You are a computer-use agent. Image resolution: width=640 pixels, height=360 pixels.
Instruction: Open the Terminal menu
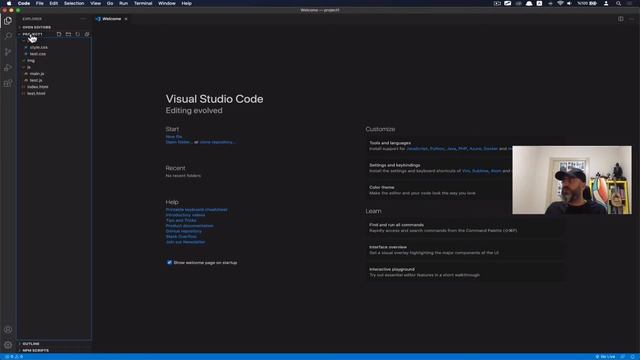pyautogui.click(x=143, y=3)
